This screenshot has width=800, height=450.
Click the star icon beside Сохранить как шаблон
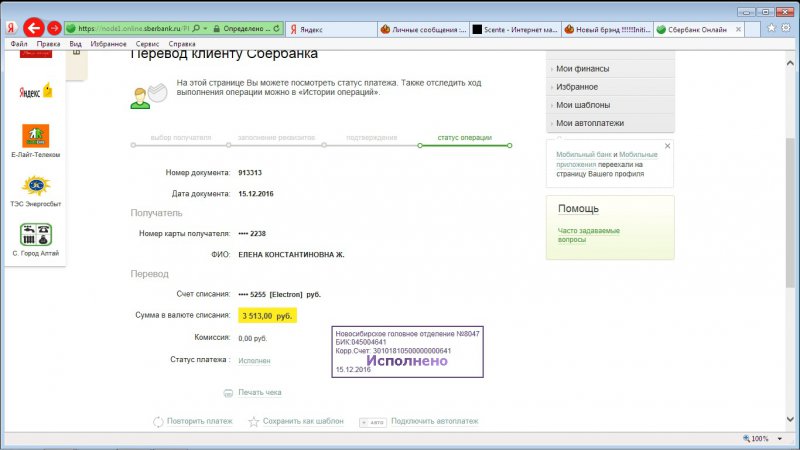click(254, 421)
